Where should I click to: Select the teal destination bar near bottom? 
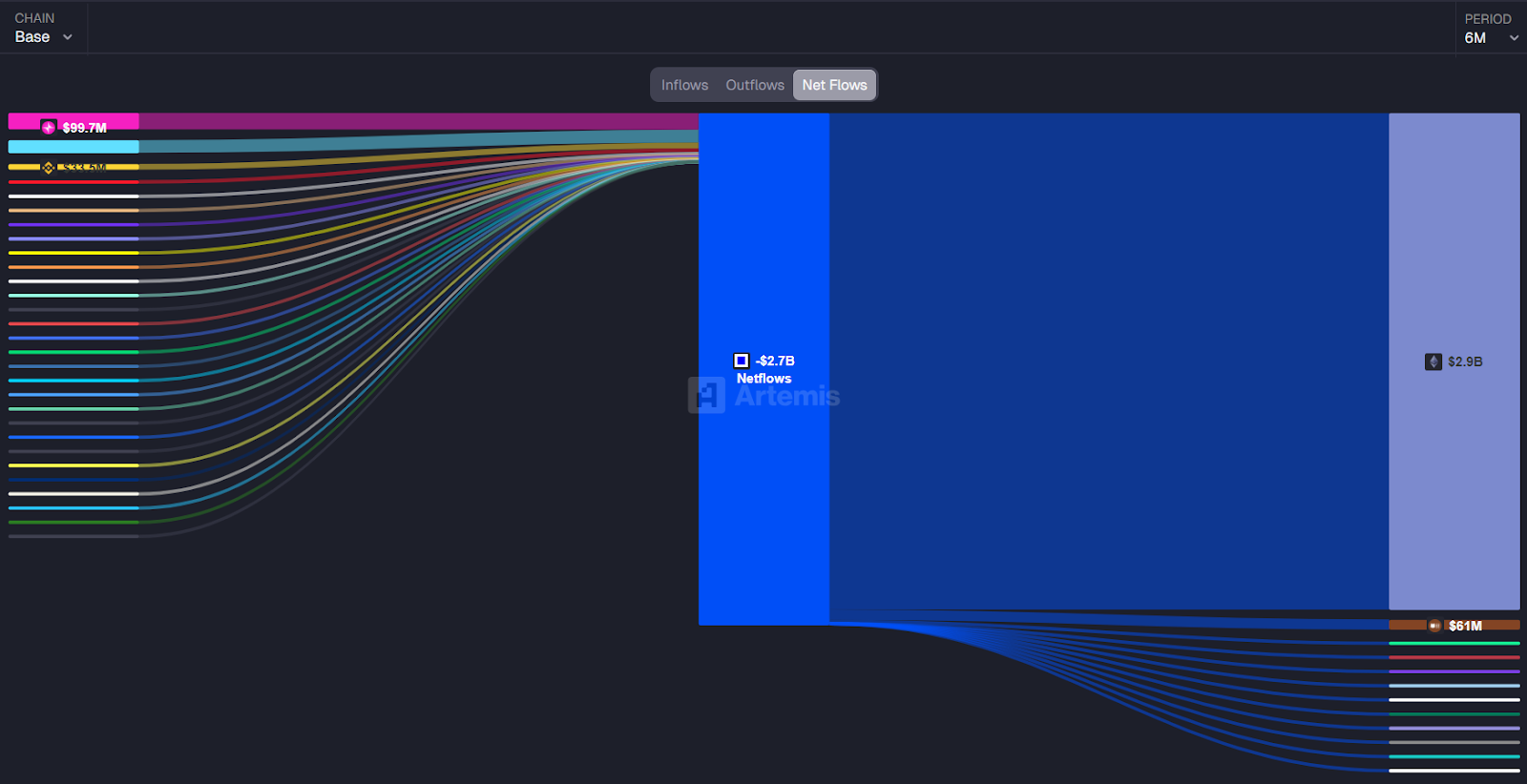point(1454,756)
